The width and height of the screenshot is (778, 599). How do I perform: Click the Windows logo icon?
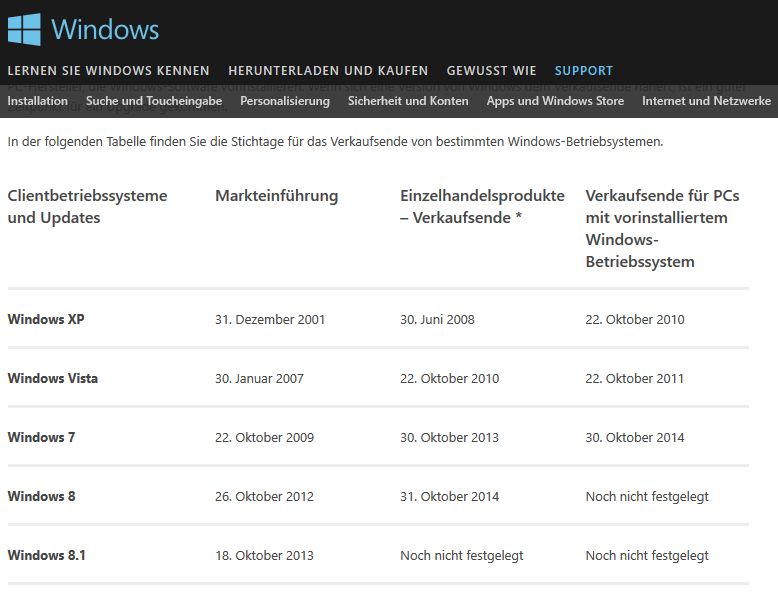click(24, 29)
